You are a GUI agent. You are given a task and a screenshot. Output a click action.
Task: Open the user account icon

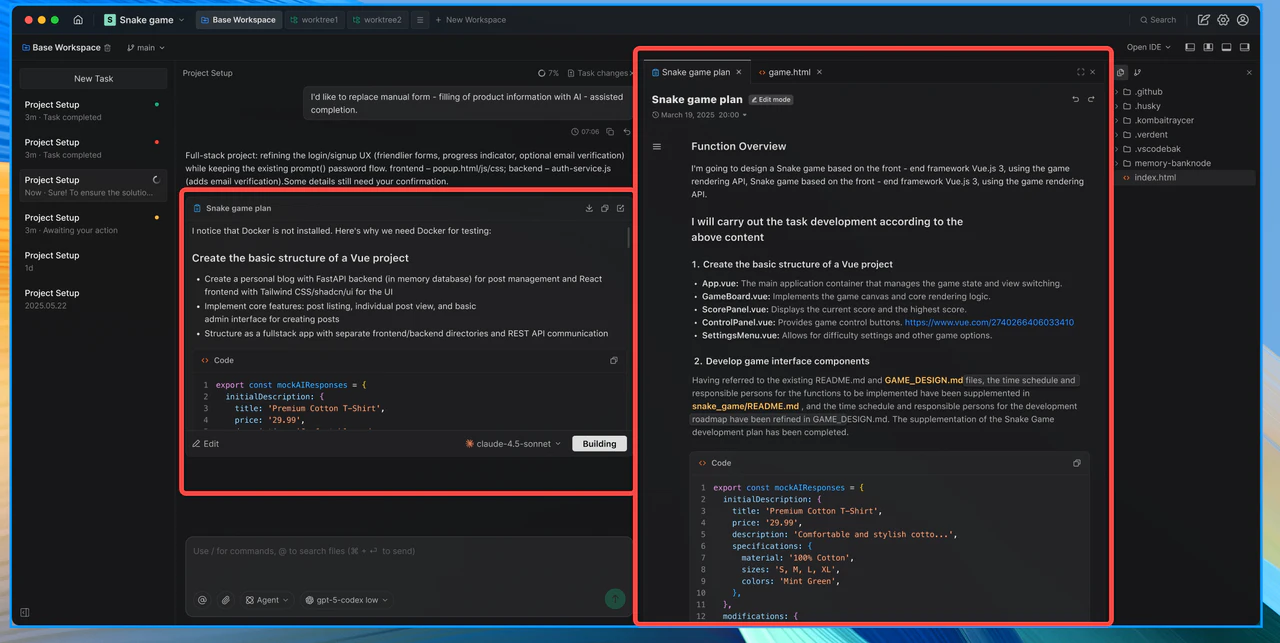[1243, 20]
